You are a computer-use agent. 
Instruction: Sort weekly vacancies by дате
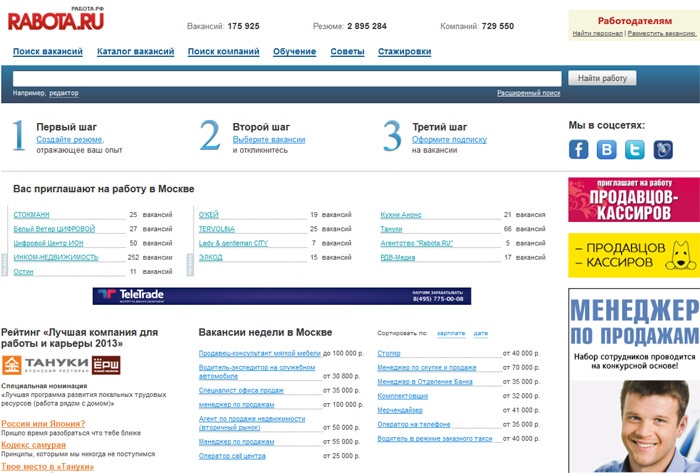tap(480, 333)
